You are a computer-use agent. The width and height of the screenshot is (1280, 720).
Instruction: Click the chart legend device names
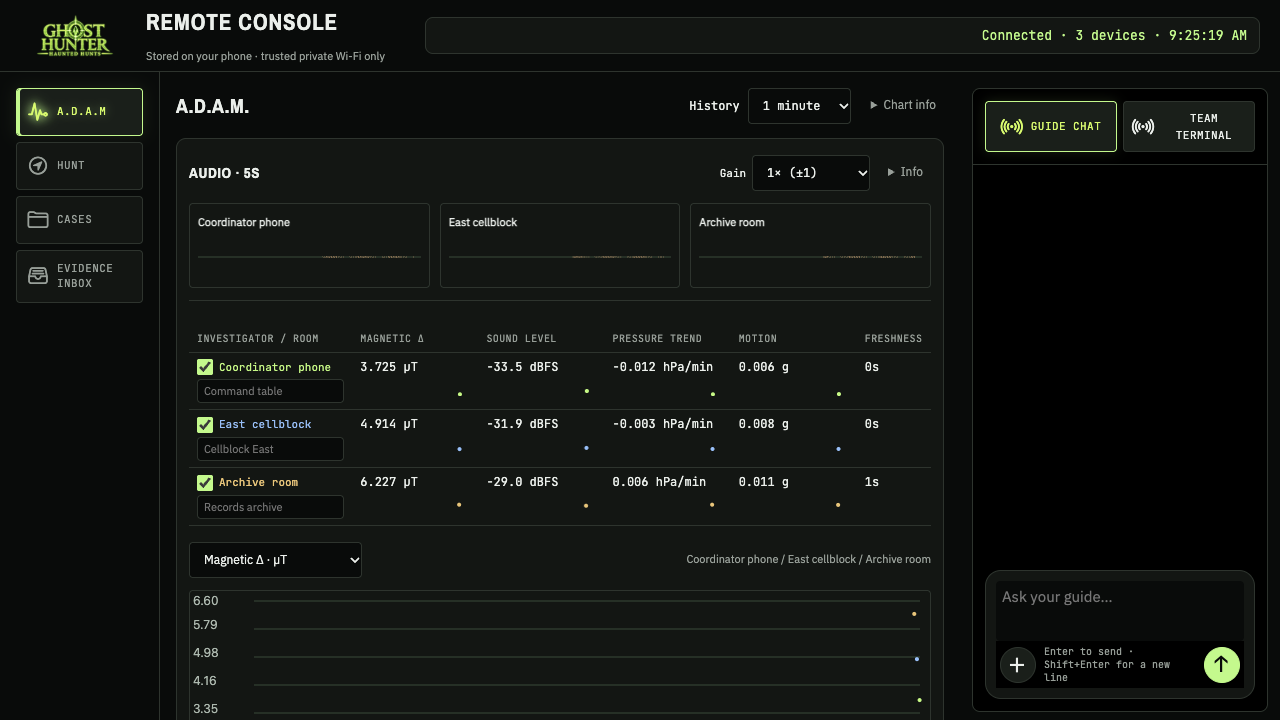tap(808, 560)
